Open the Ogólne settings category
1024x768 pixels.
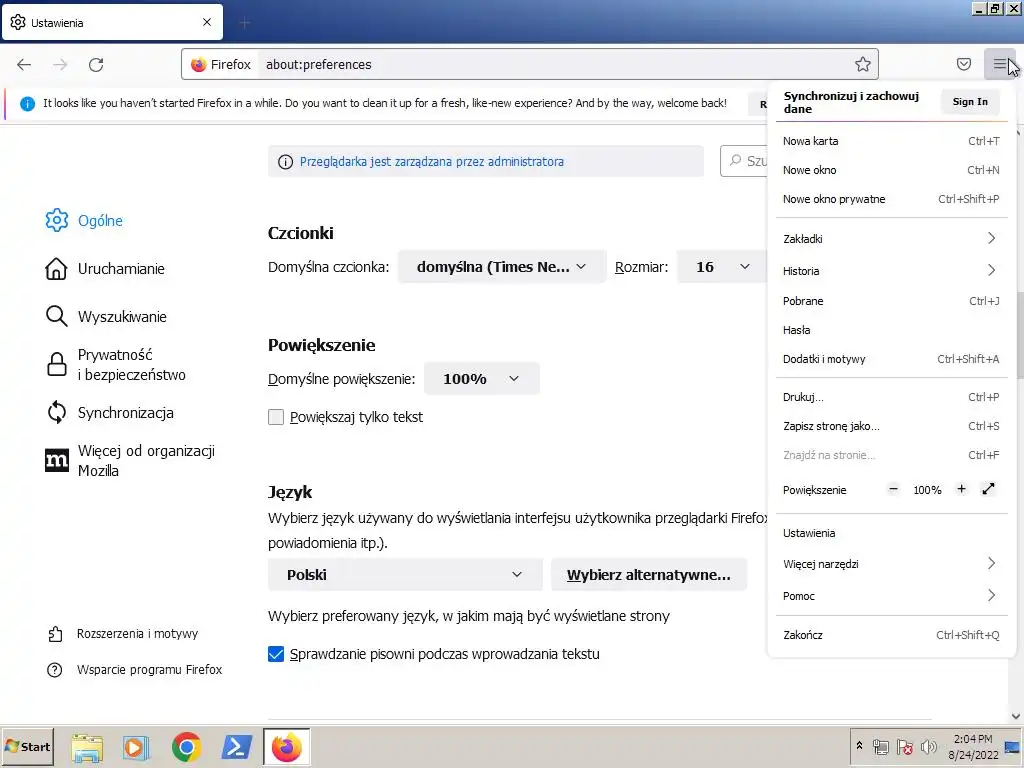[84, 220]
